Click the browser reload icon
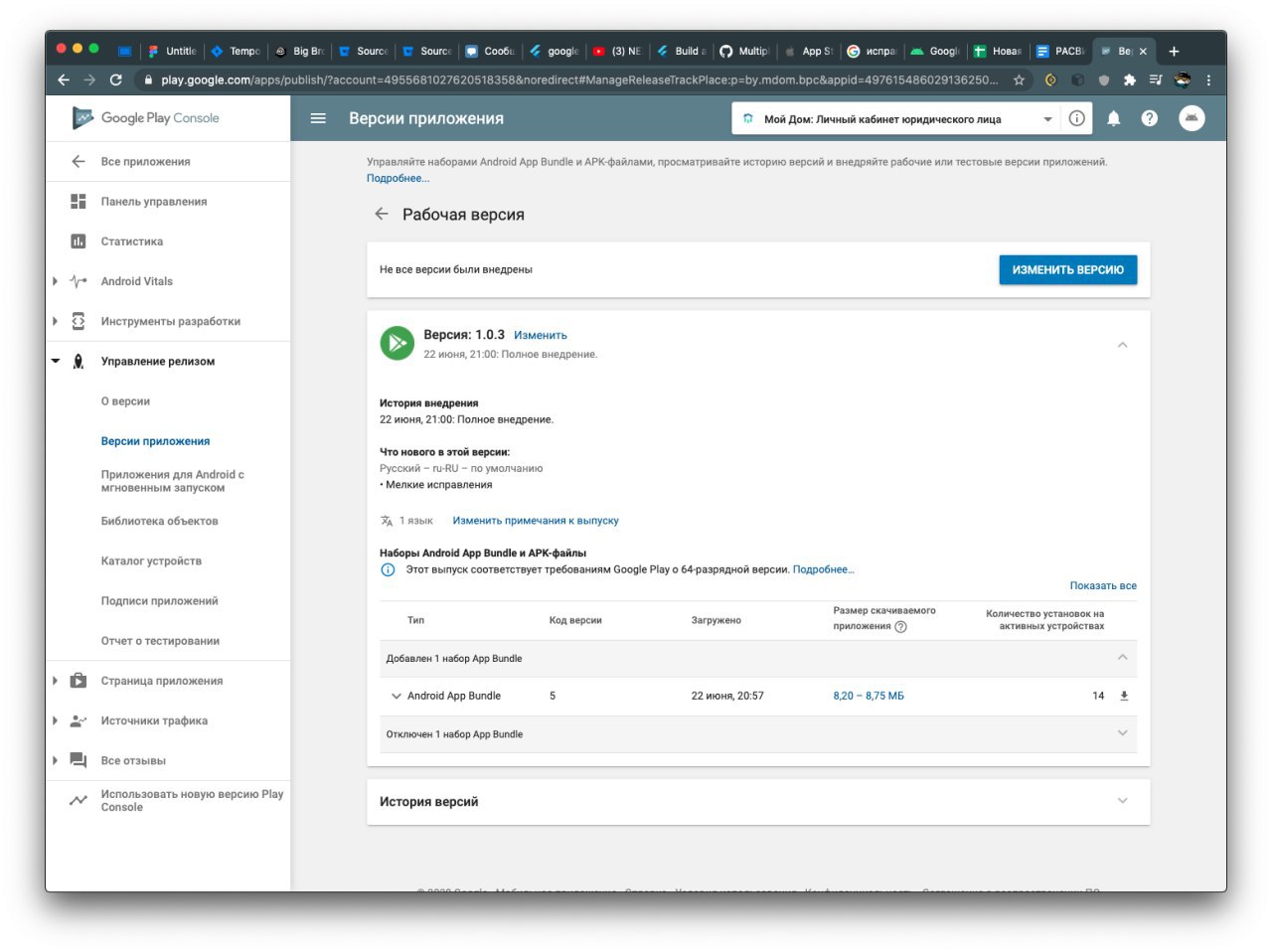The width and height of the screenshot is (1272, 952). [116, 79]
